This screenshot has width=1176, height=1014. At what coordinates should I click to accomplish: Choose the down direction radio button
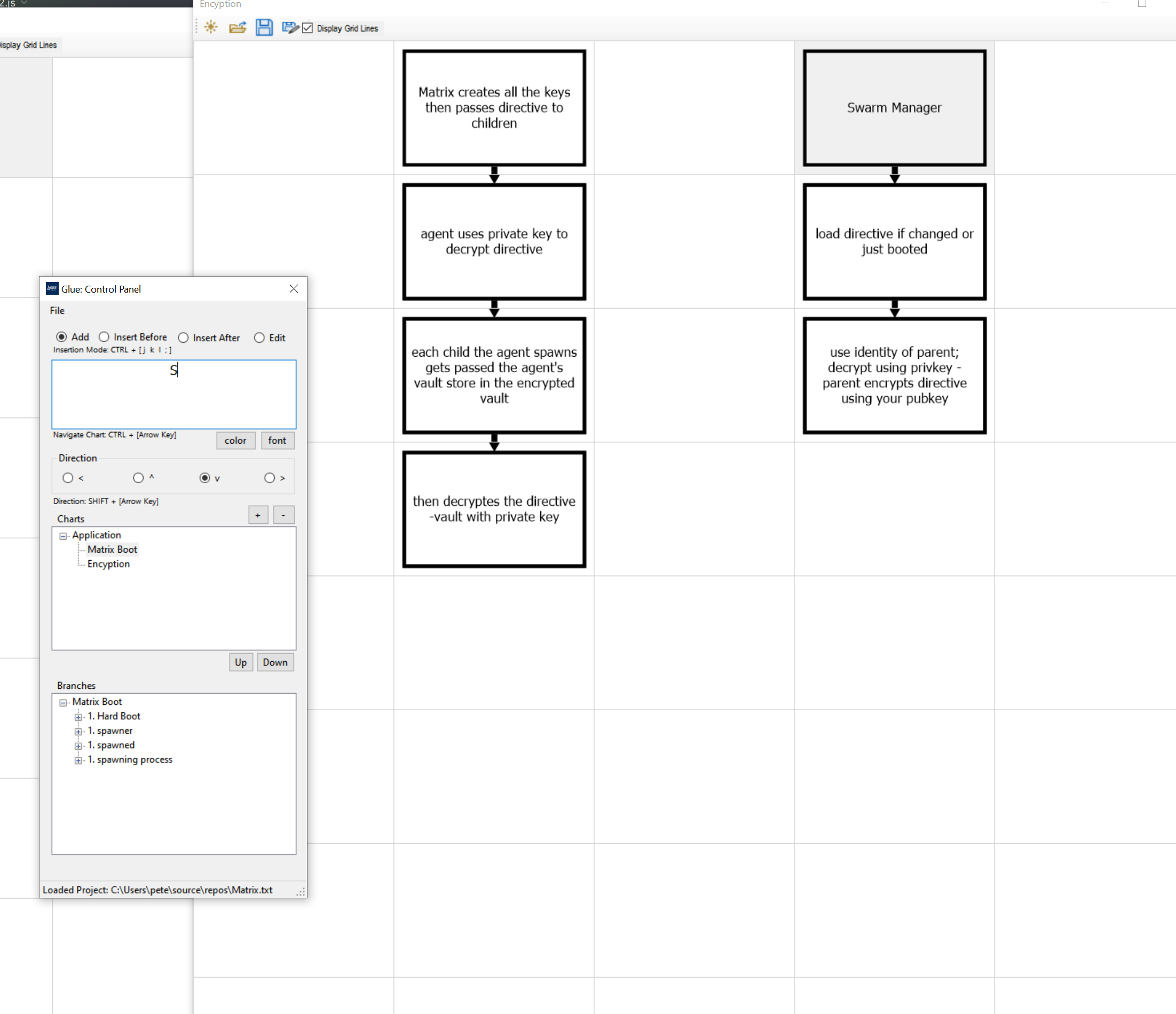204,478
